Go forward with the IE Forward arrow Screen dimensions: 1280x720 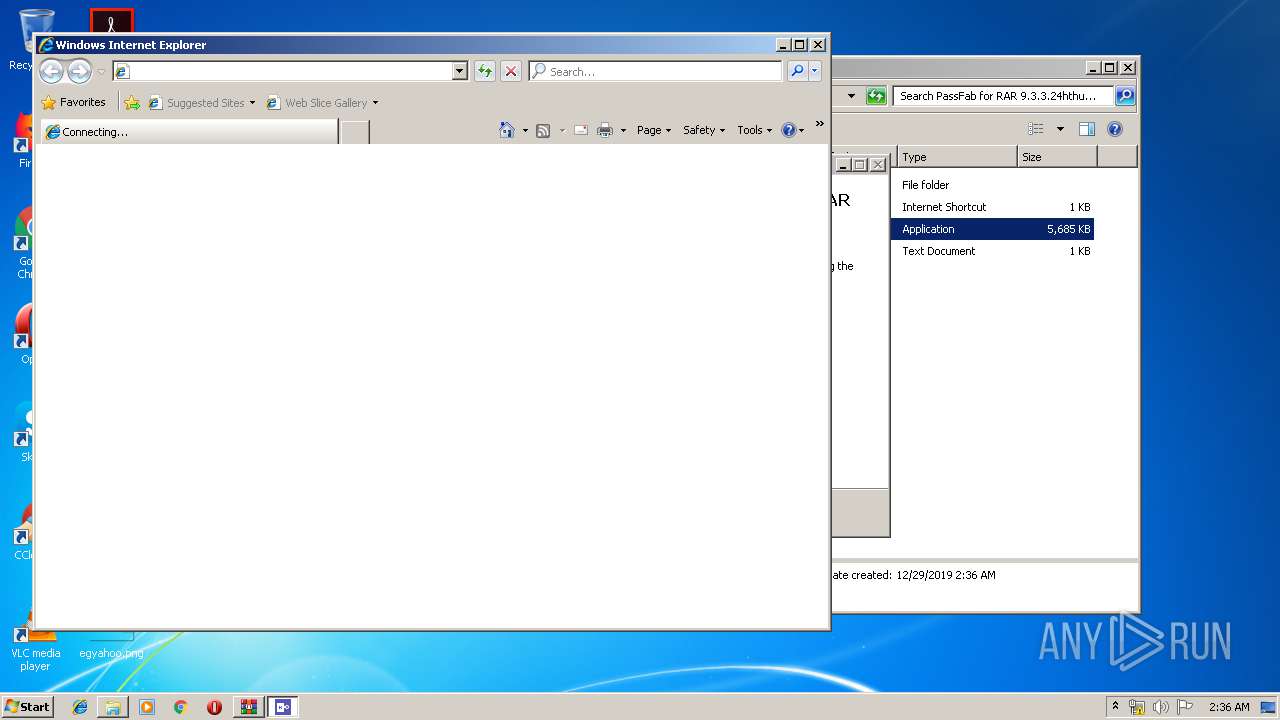point(79,71)
